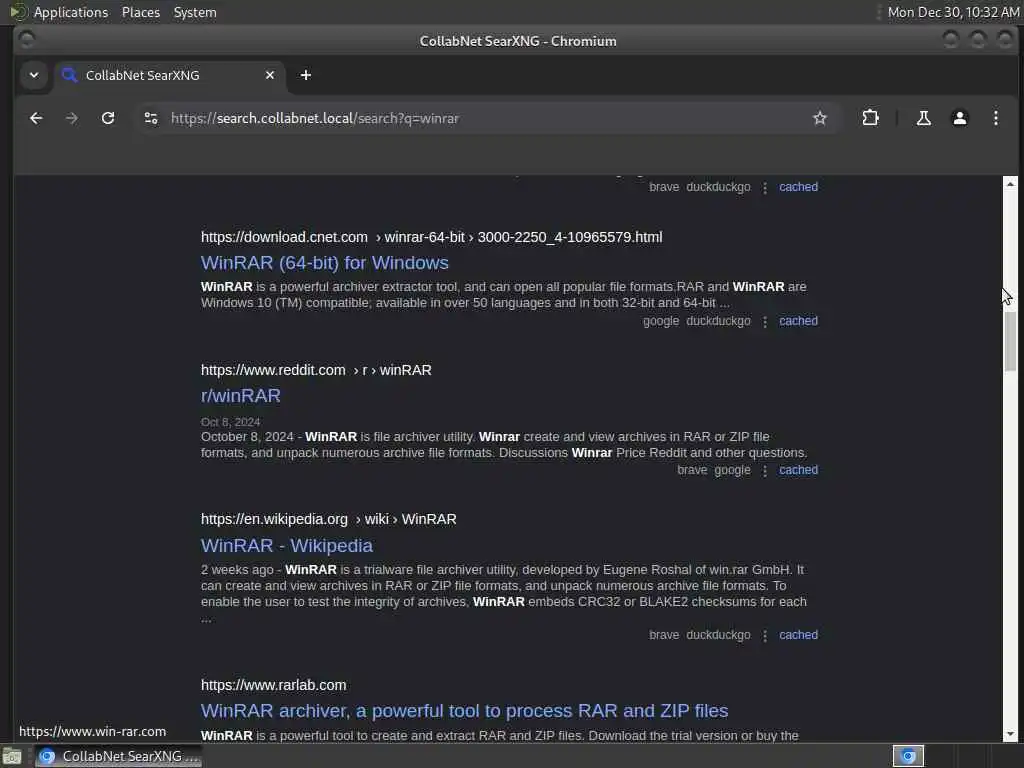Expand the tab search dropdown arrow
1024x768 pixels.
(34, 75)
